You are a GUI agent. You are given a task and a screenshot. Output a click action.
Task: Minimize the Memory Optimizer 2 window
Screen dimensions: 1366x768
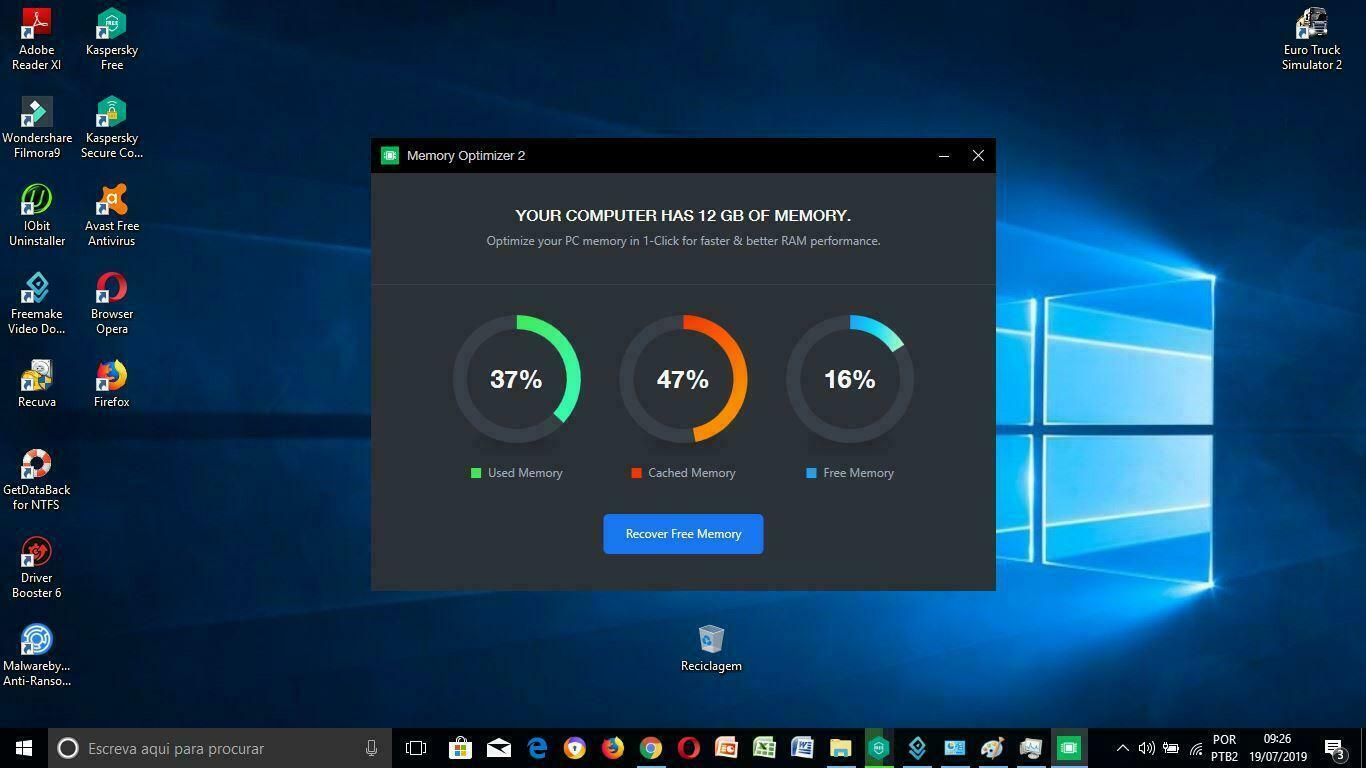pos(943,156)
